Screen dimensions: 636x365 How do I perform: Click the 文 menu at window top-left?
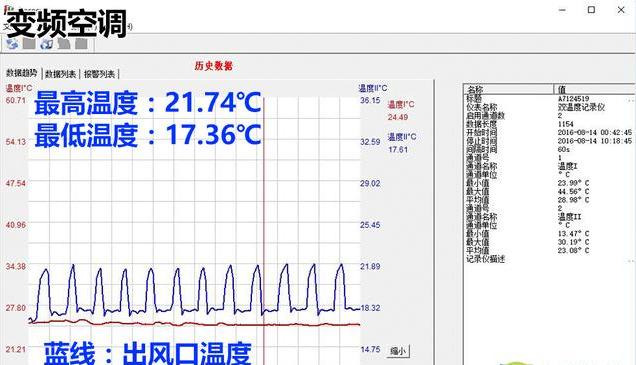click(x=6, y=27)
